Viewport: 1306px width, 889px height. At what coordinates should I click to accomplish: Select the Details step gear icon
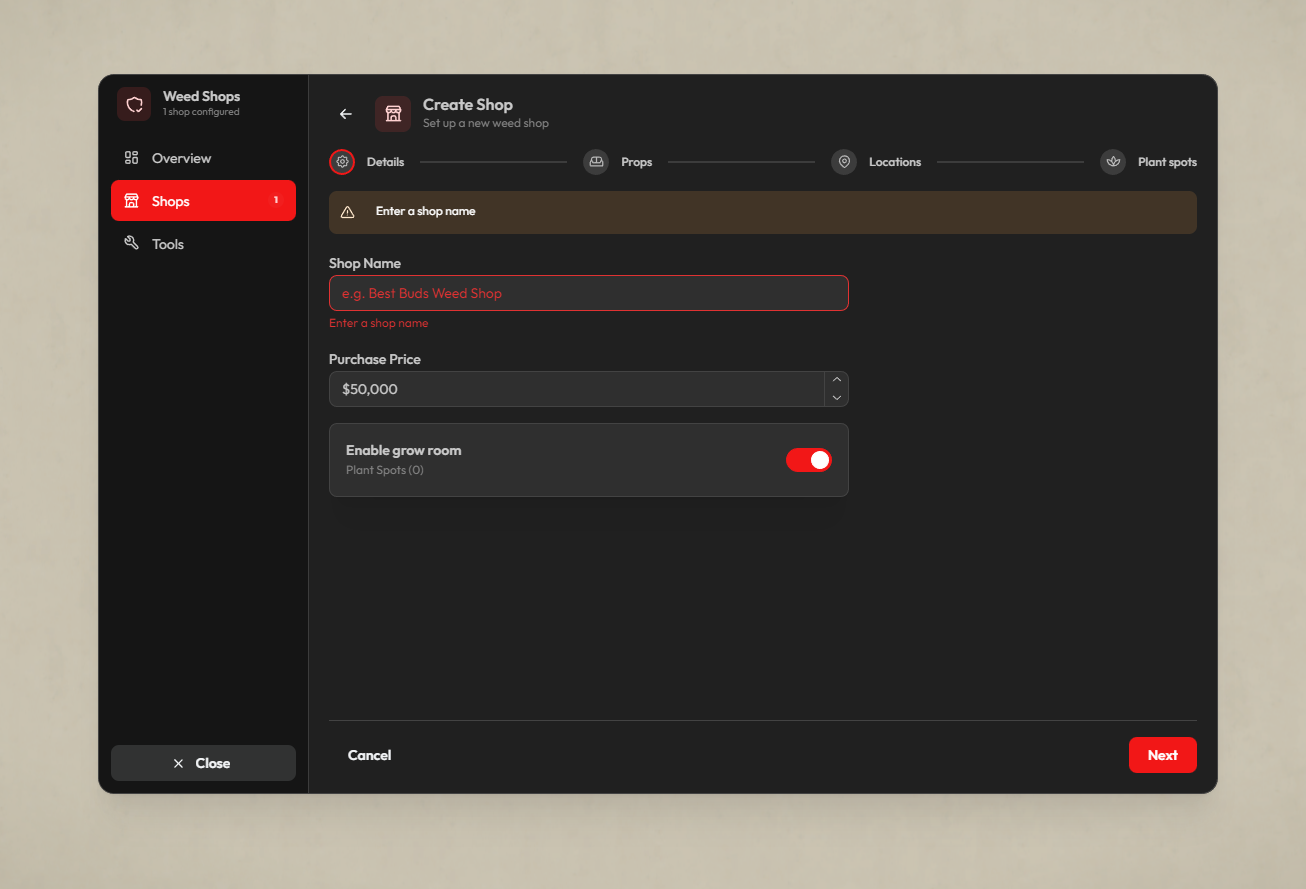[x=342, y=161]
